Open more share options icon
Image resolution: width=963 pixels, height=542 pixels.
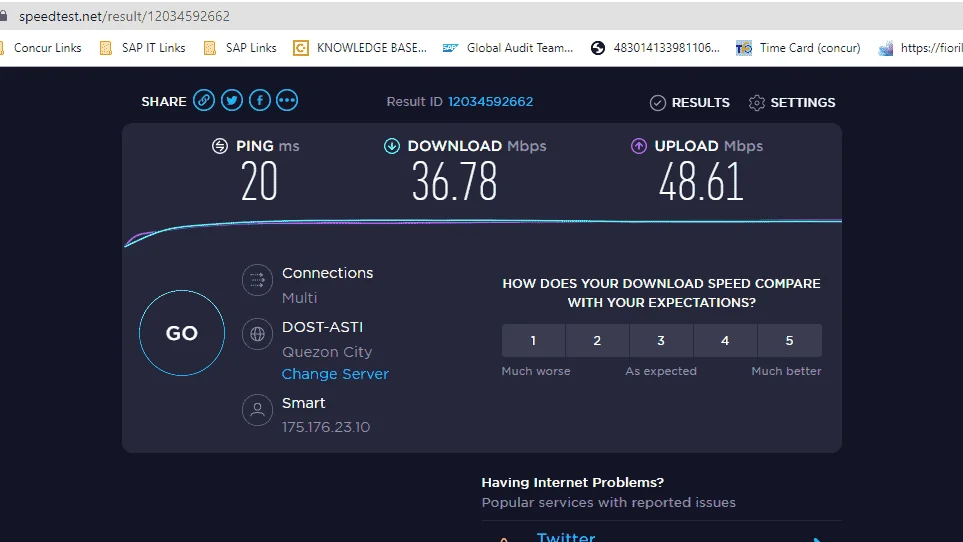pyautogui.click(x=287, y=100)
